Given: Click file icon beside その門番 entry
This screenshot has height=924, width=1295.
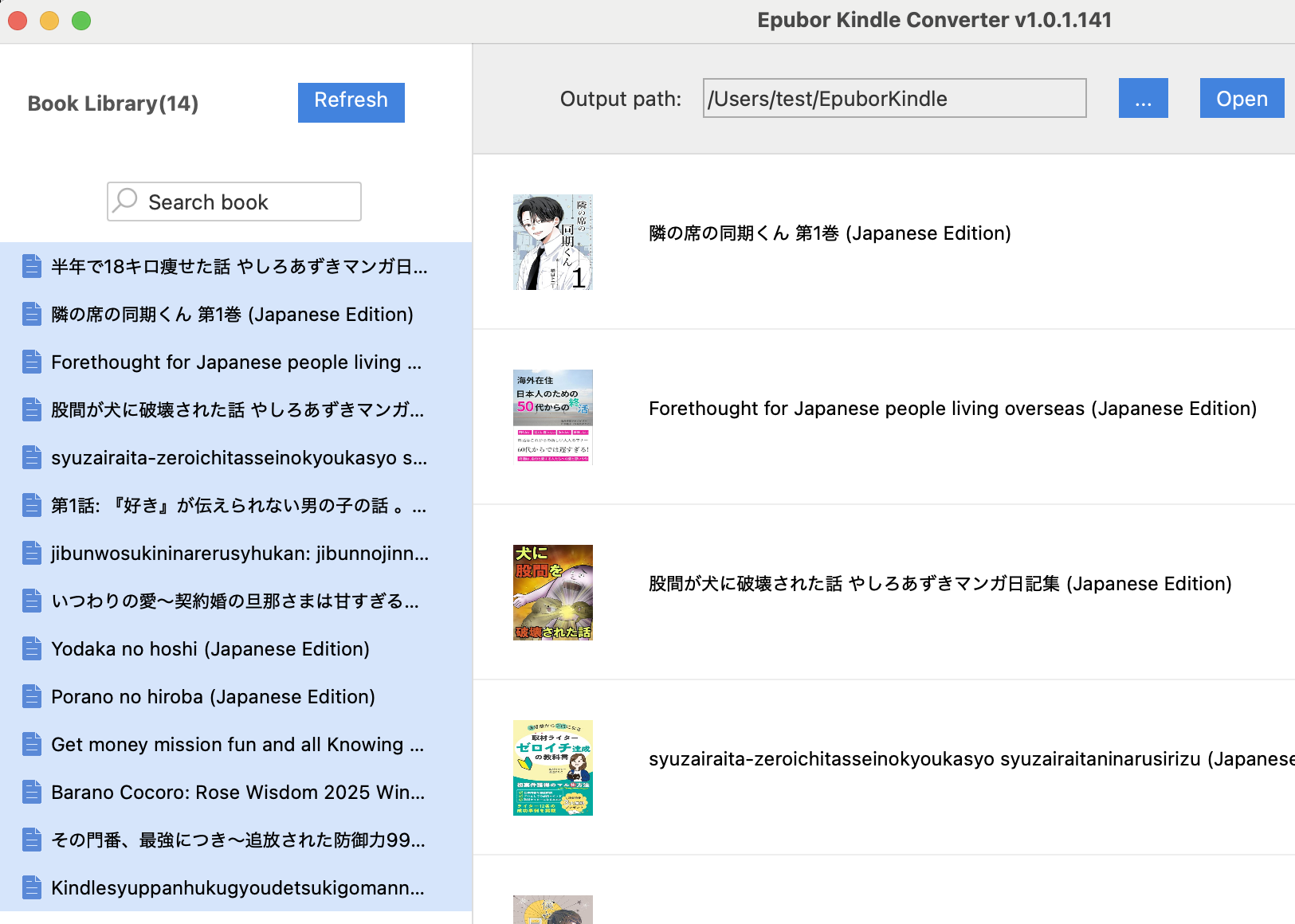Looking at the screenshot, I should (32, 840).
